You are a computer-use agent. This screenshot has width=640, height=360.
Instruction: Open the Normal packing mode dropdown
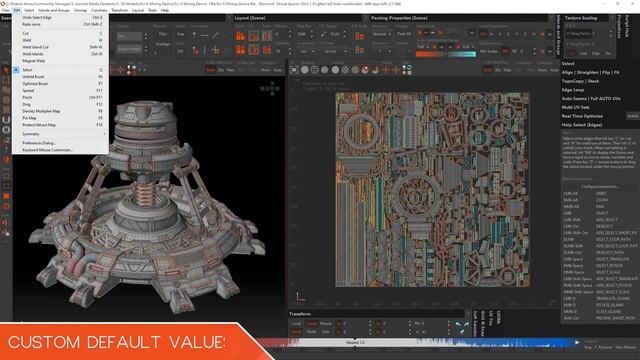pos(381,34)
